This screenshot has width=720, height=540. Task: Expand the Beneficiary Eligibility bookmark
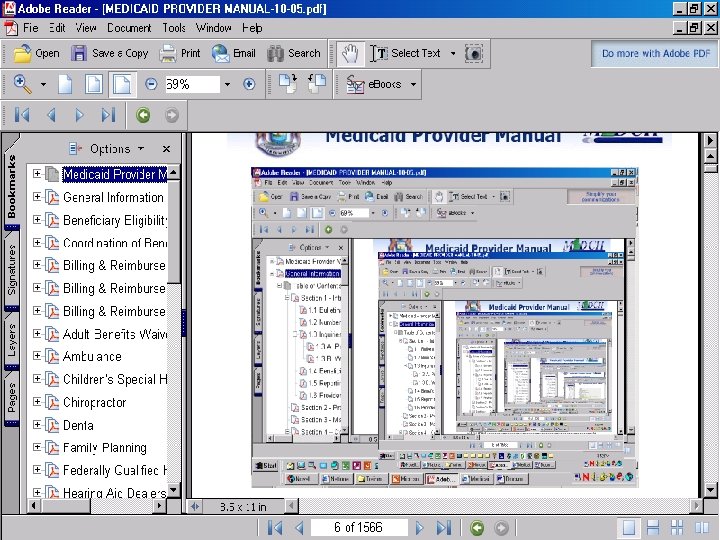(37, 219)
